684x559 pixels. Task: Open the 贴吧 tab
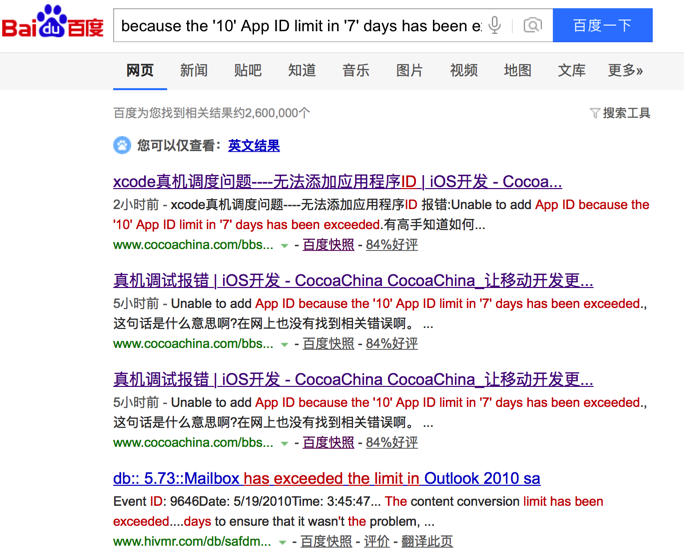coord(247,70)
